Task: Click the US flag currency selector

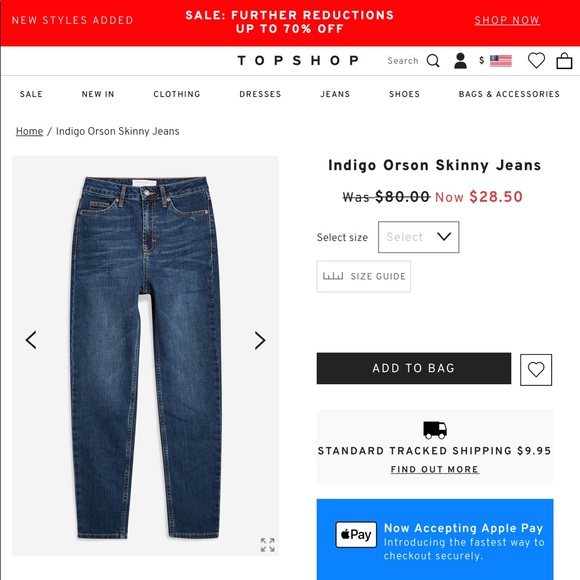Action: tap(500, 61)
